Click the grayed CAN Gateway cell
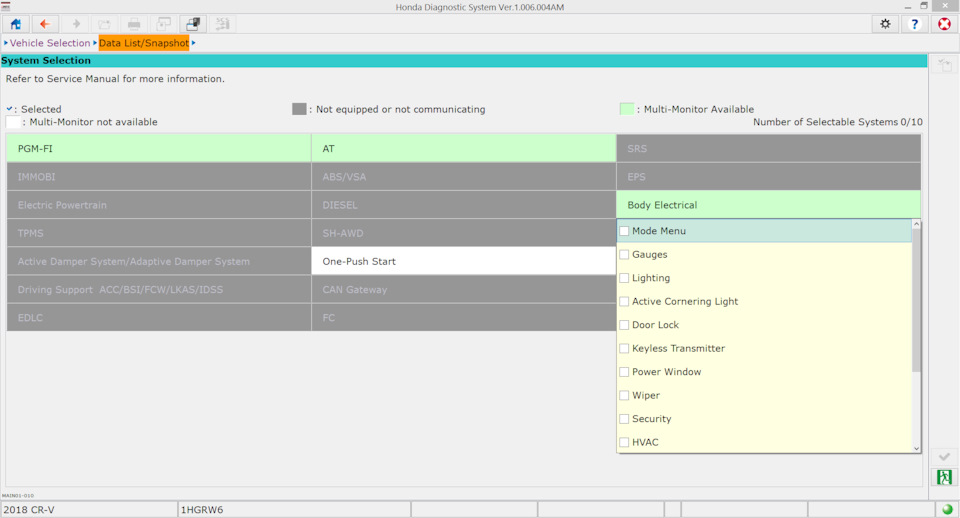The image size is (960, 518). pos(463,290)
